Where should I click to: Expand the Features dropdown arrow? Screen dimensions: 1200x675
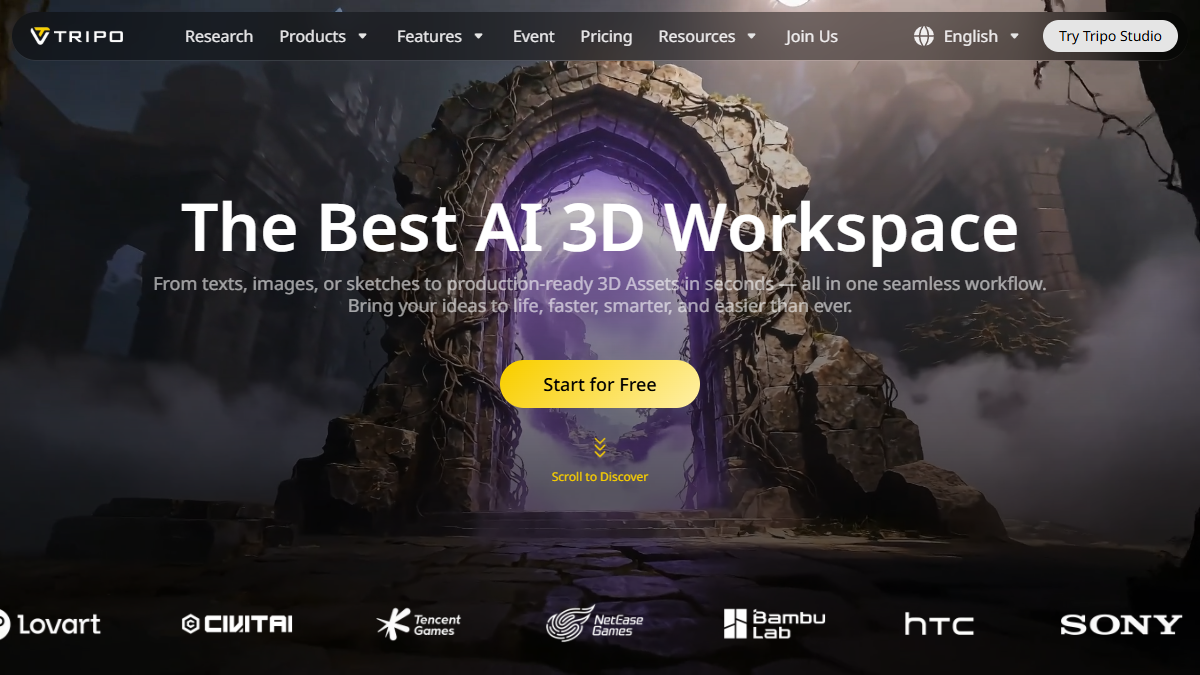478,36
